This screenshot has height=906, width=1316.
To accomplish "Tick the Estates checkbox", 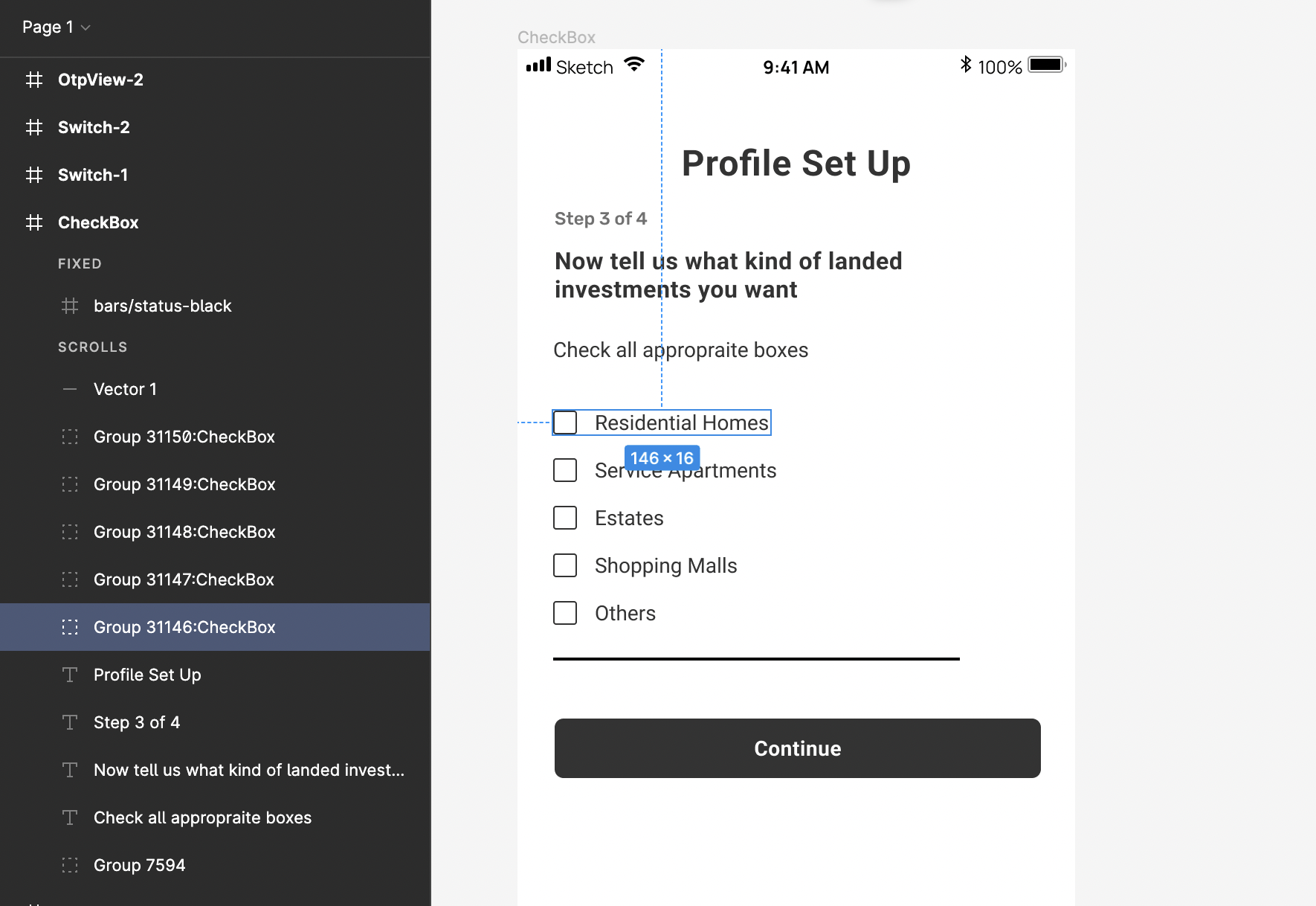I will 565,518.
